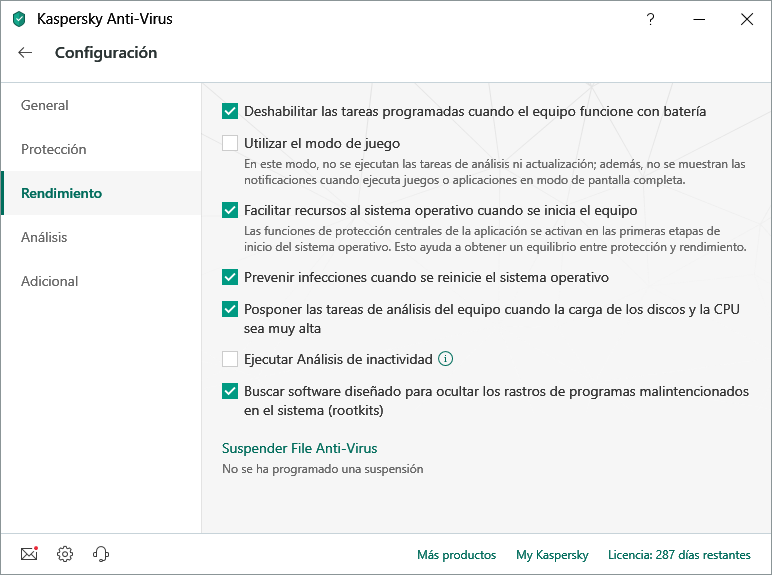772x575 pixels.
Task: Select the Análisis section
Action: click(x=44, y=237)
